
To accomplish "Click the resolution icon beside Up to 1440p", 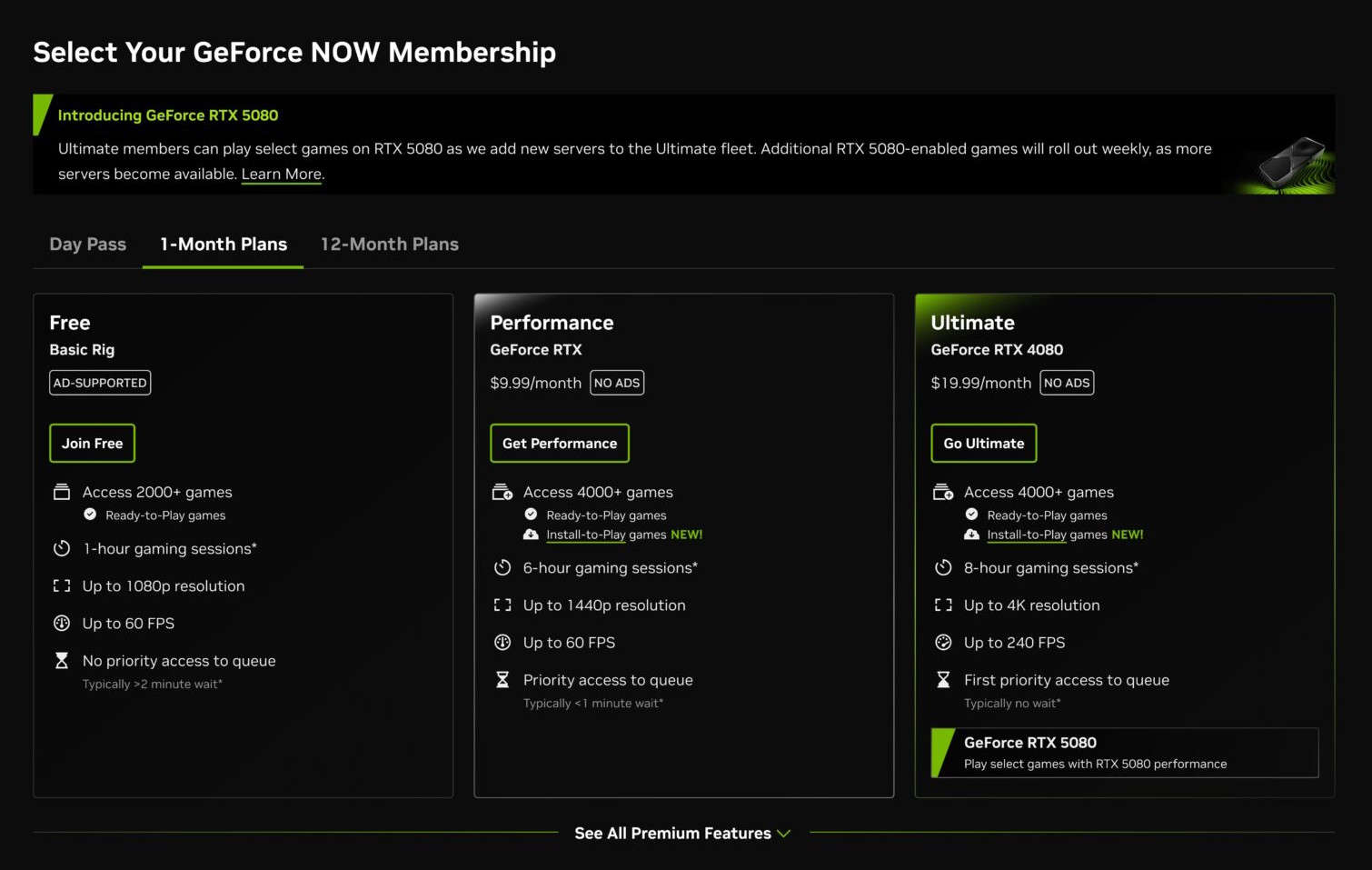I will point(502,605).
